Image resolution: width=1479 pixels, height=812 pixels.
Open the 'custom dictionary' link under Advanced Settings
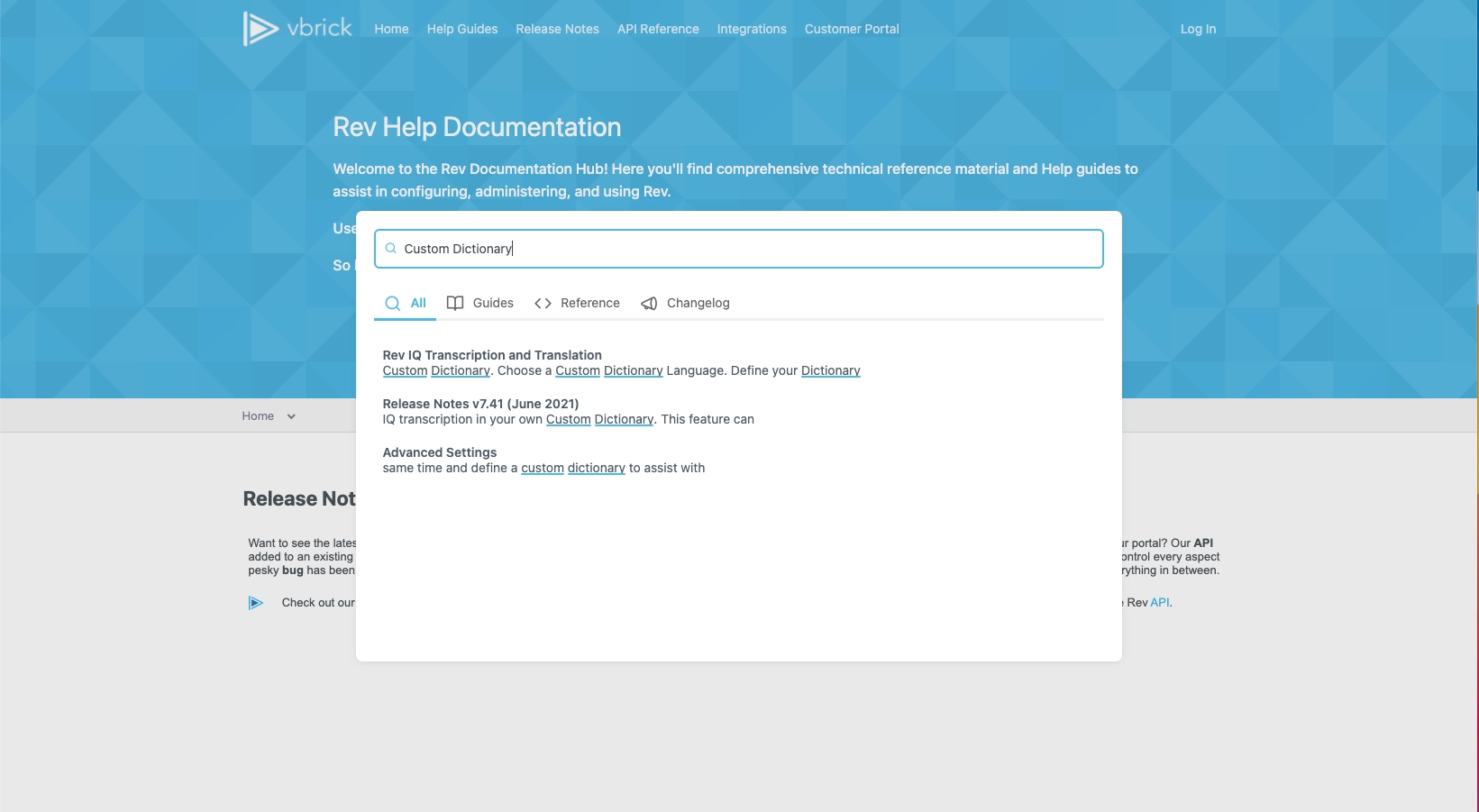click(569, 468)
